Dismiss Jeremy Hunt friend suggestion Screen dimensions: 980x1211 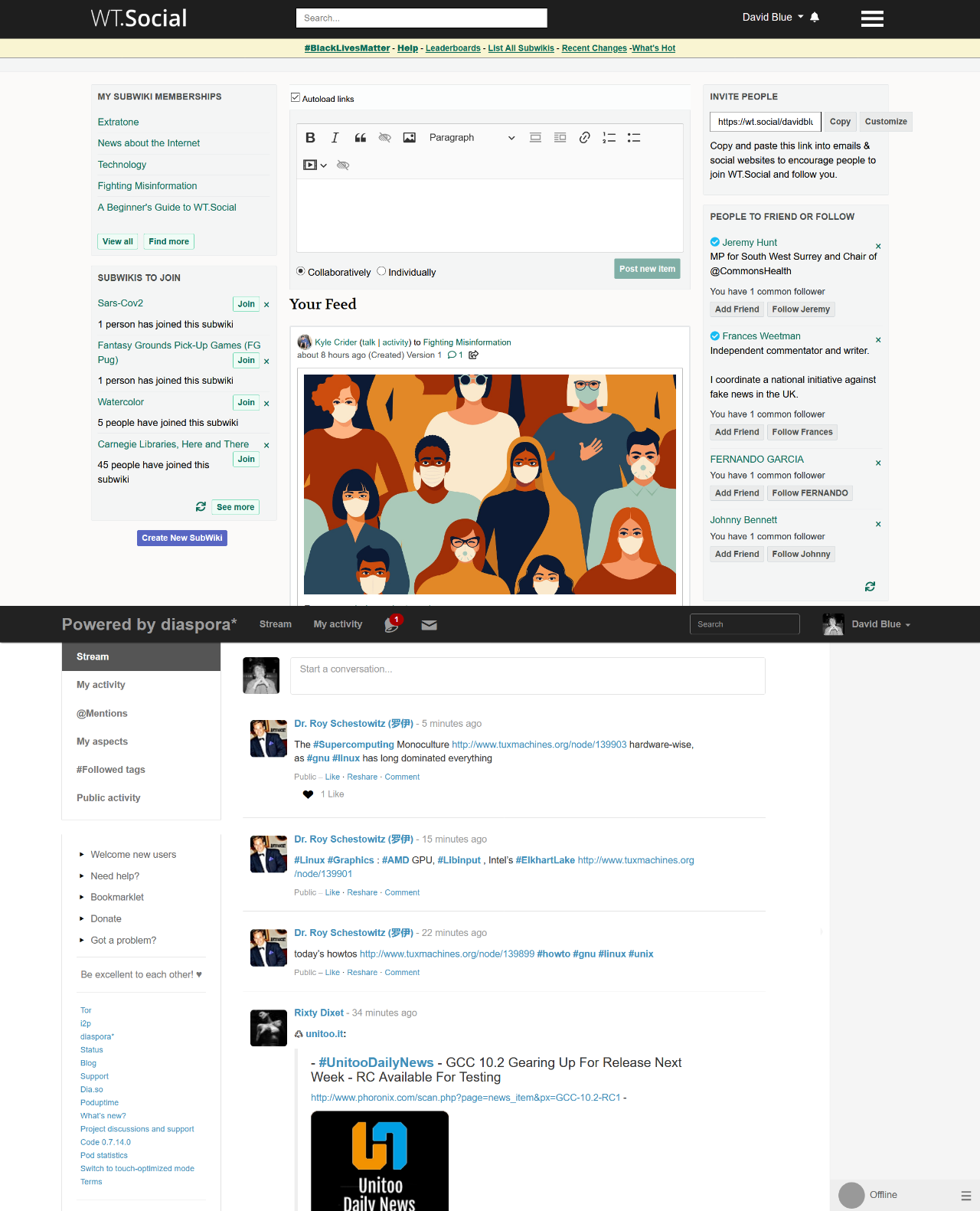pyautogui.click(x=878, y=247)
